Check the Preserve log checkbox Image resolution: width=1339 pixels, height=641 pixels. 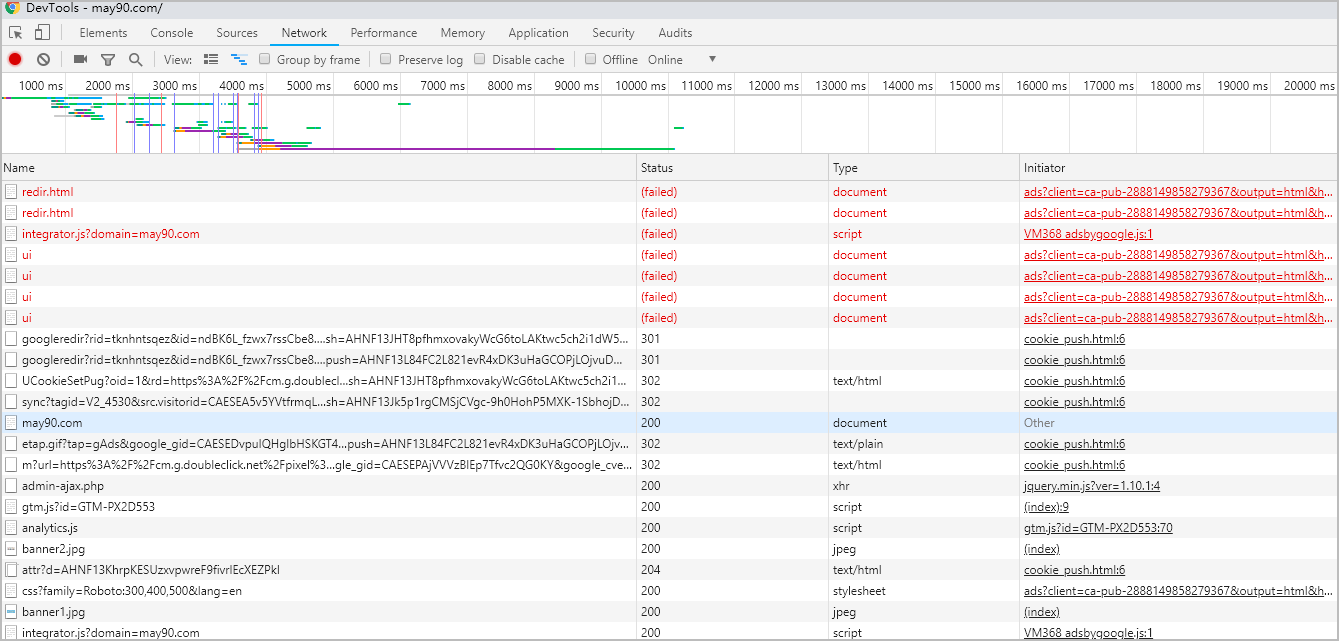[386, 59]
